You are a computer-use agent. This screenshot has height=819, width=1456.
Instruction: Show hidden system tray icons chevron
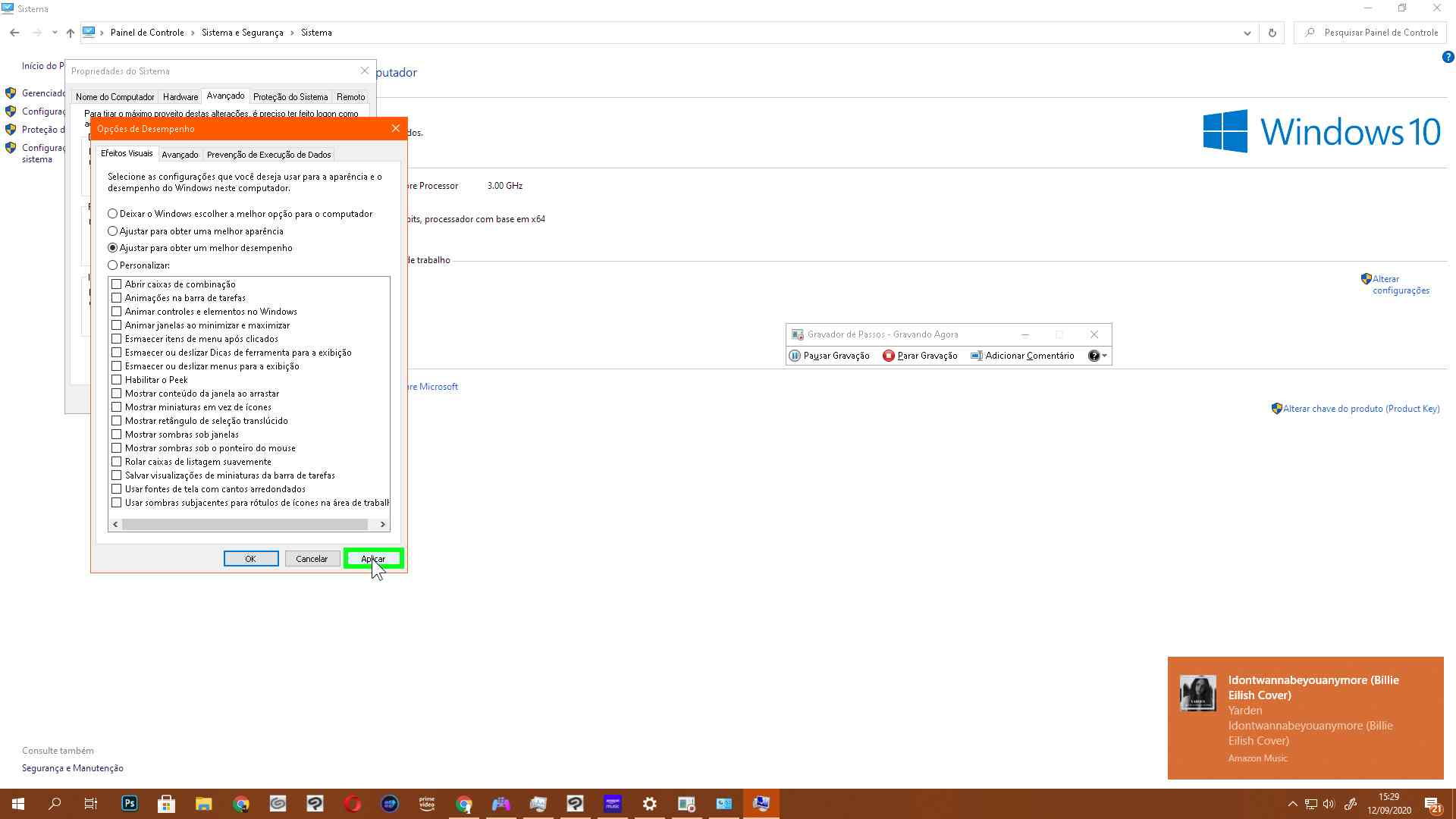[x=1292, y=804]
